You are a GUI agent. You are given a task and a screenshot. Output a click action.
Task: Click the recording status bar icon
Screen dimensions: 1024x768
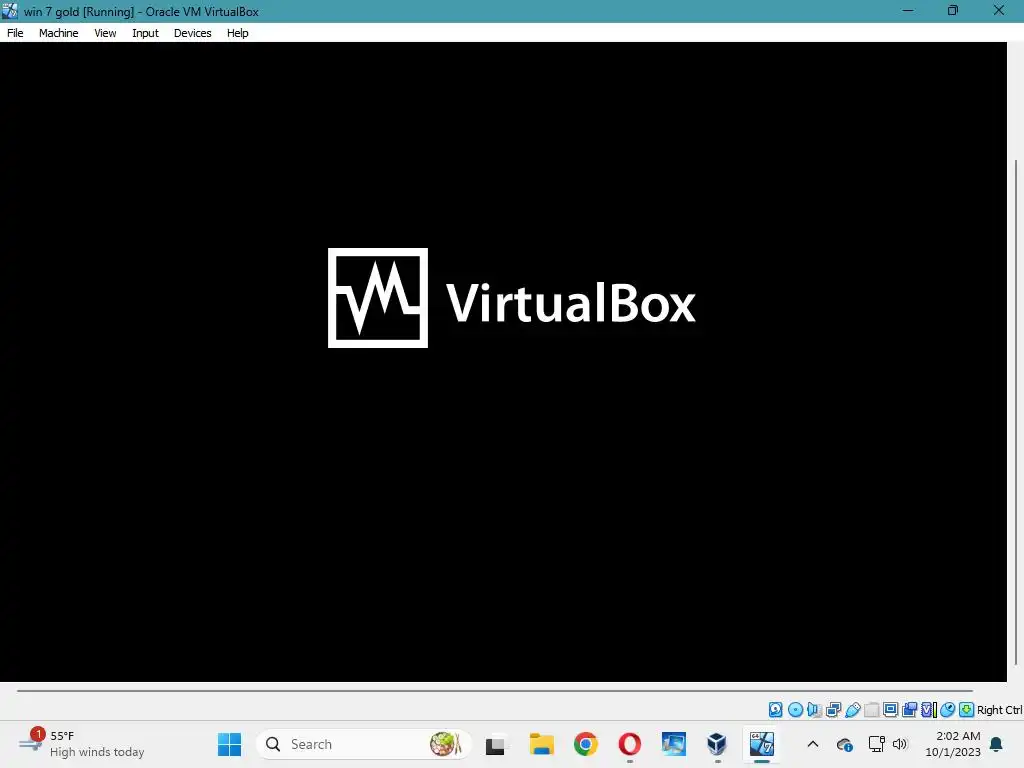point(909,709)
